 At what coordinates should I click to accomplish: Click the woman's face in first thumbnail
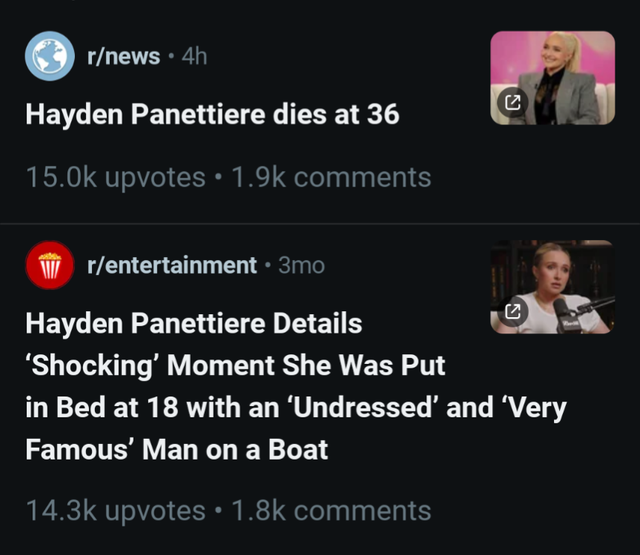click(557, 53)
